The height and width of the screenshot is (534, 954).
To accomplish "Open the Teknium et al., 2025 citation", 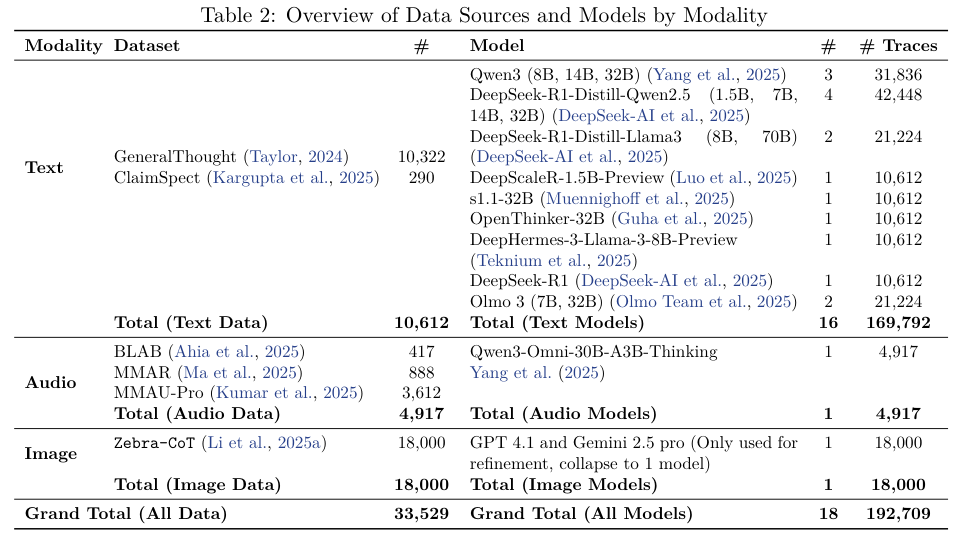I will [x=554, y=260].
